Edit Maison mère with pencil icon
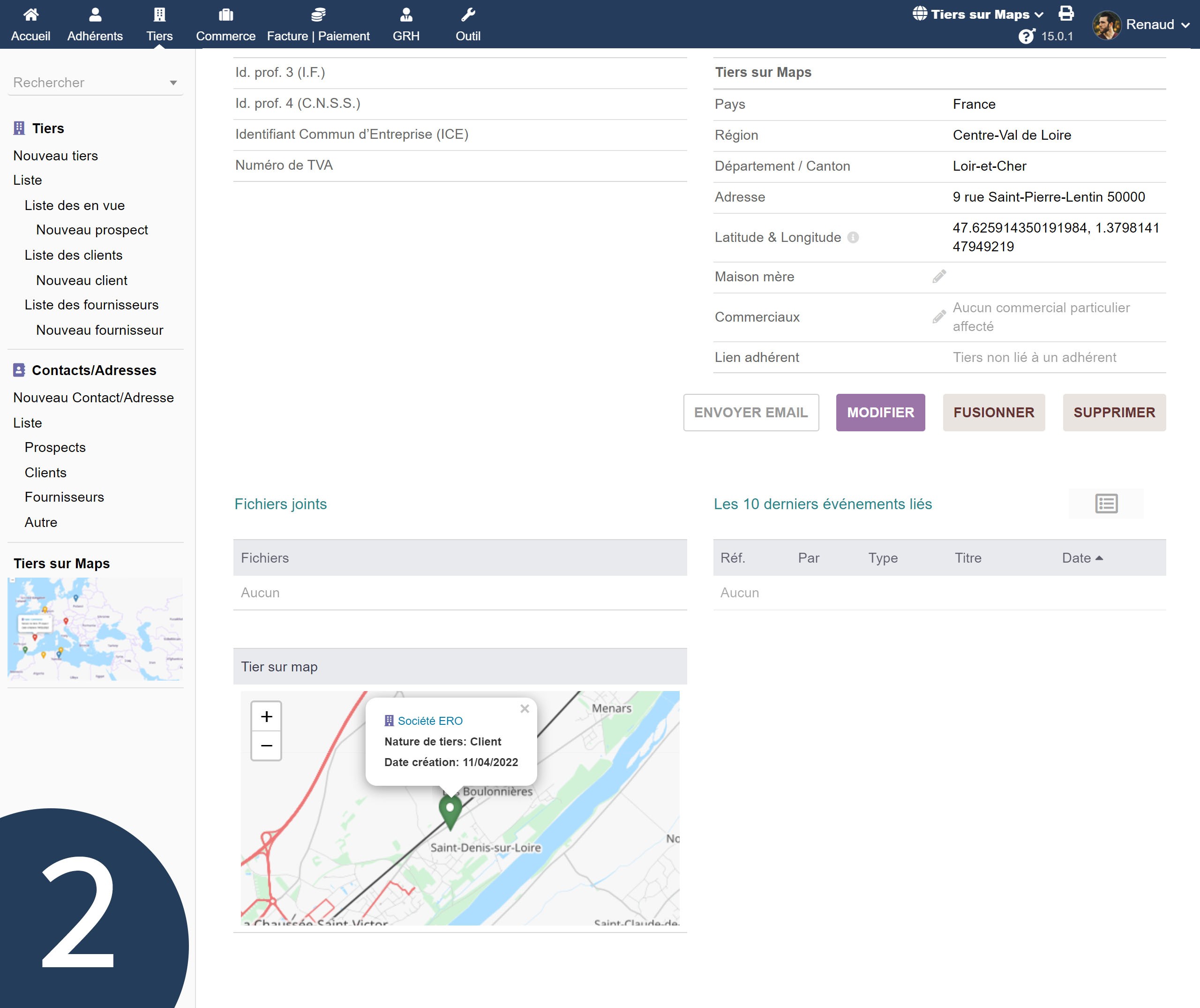The height and width of the screenshot is (1008, 1200). 939,277
